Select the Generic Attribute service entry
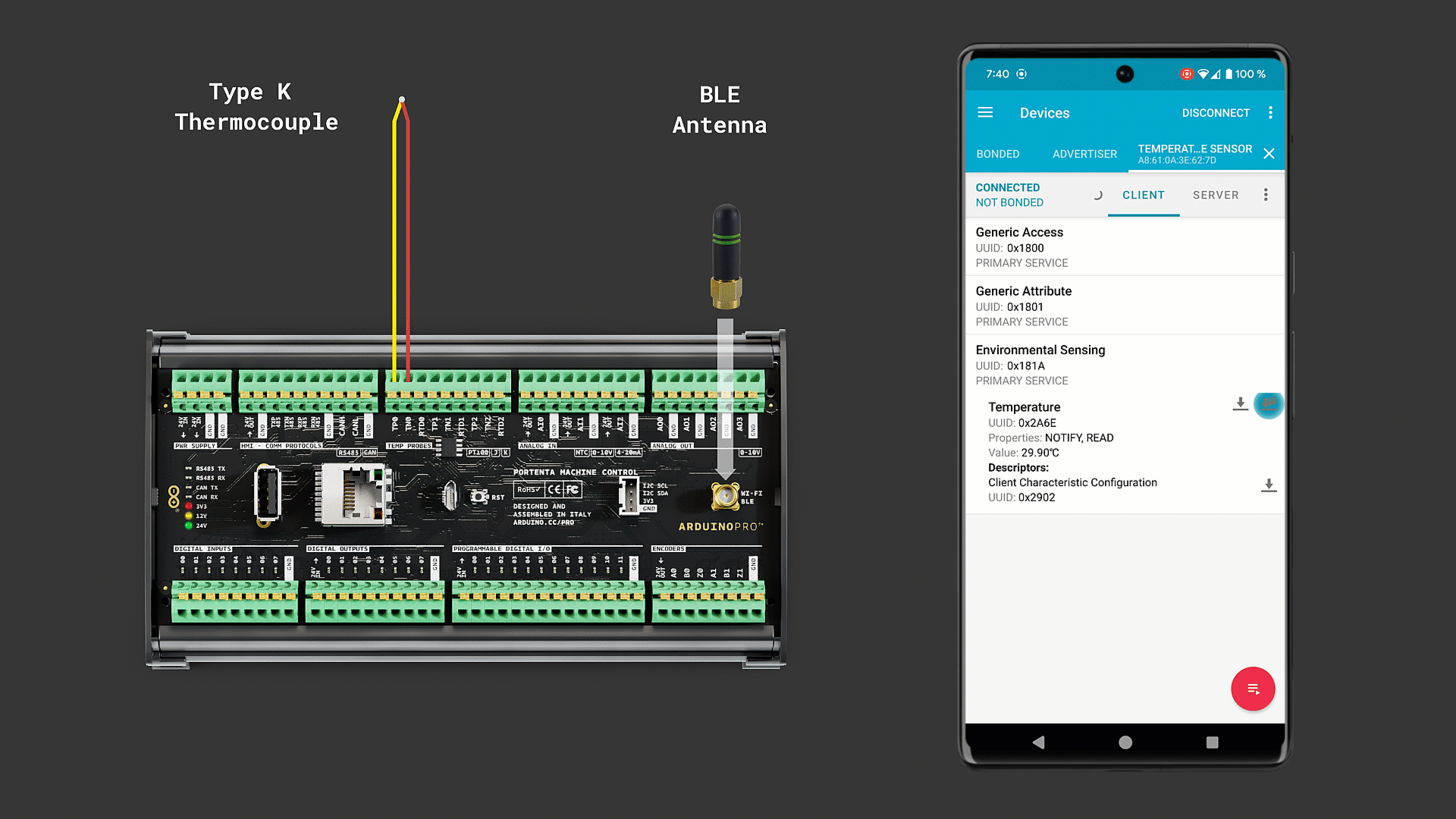The width and height of the screenshot is (1456, 819). [x=1077, y=306]
